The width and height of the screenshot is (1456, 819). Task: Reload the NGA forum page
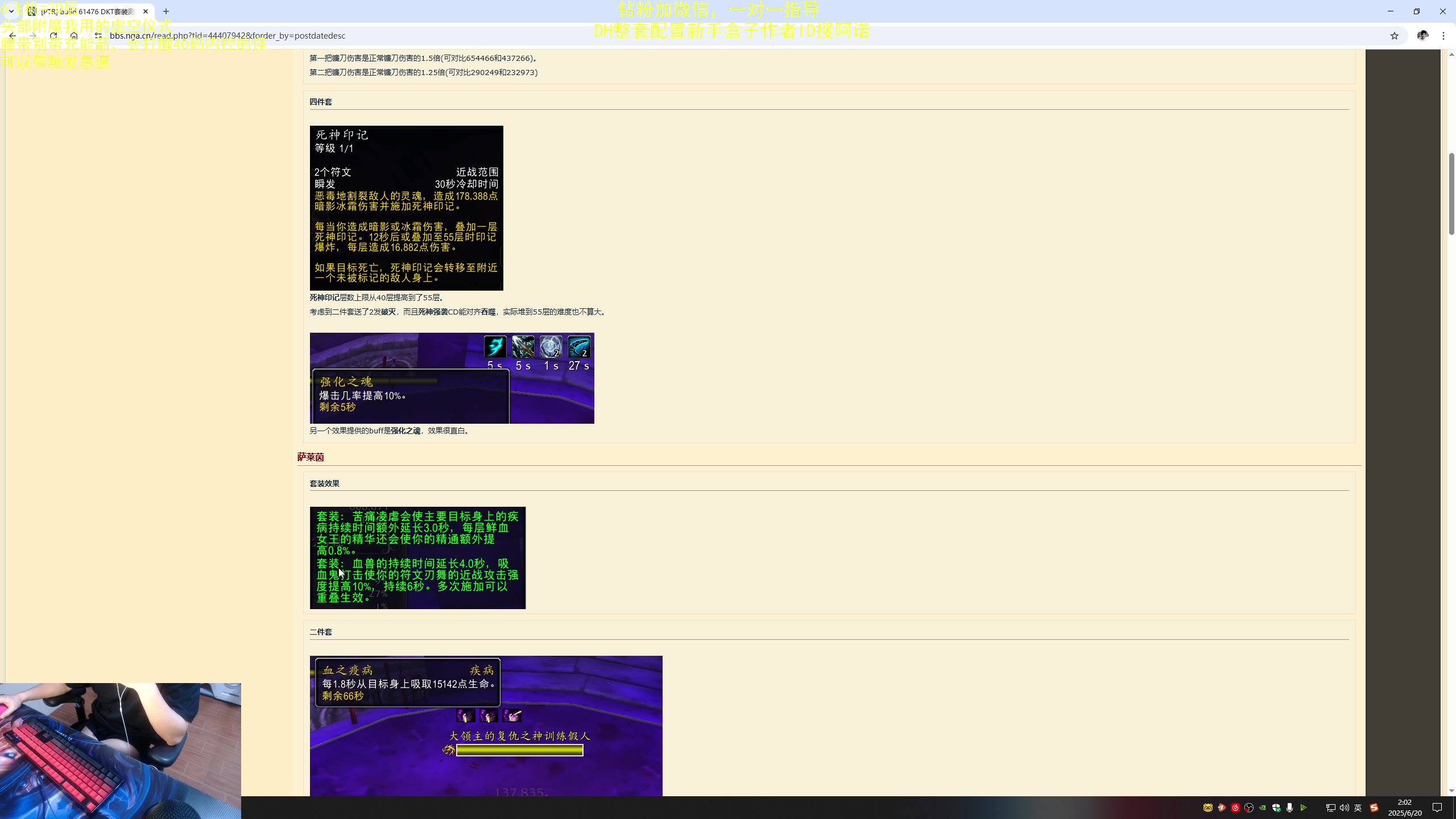point(53,35)
